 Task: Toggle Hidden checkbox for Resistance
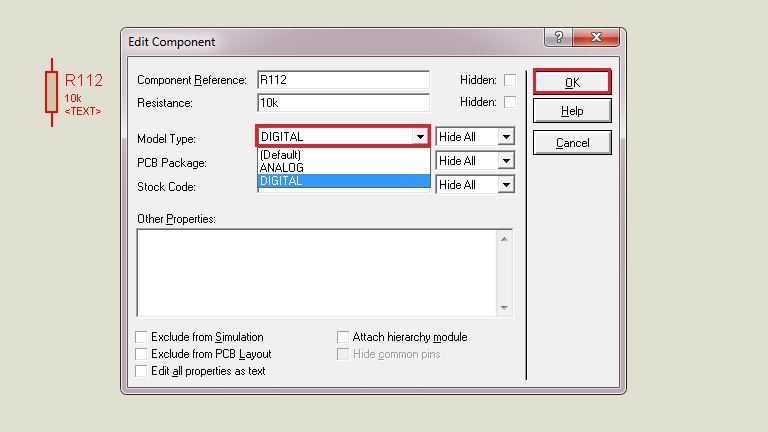pos(510,102)
